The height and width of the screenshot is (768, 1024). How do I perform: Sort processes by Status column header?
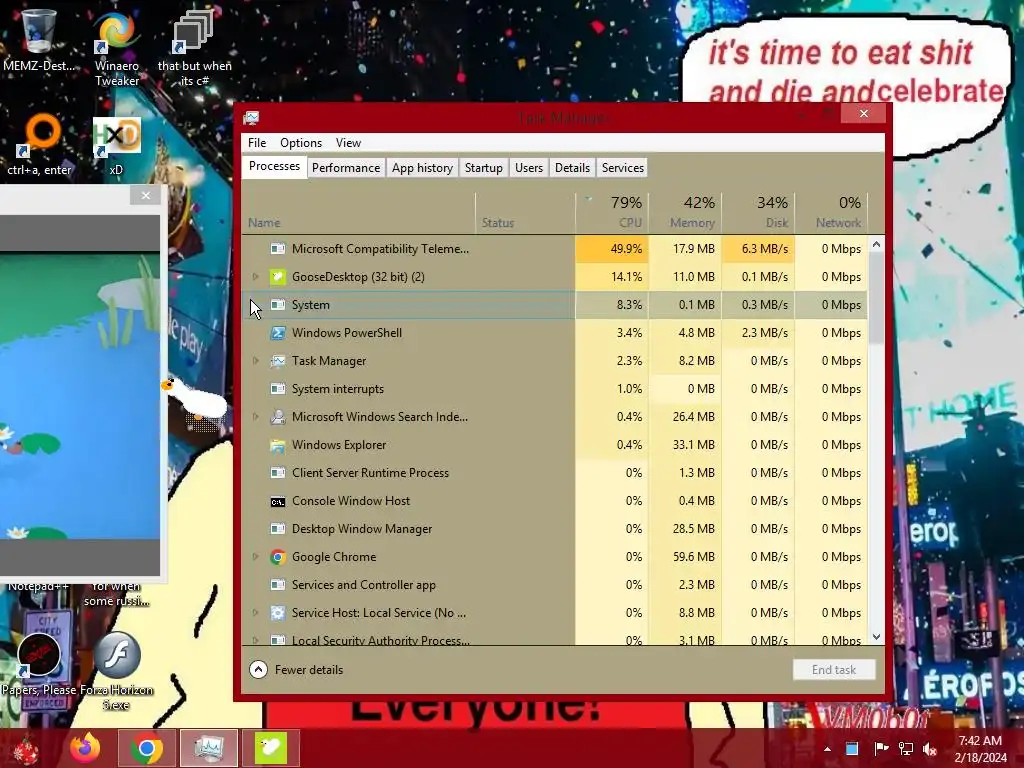coord(525,212)
